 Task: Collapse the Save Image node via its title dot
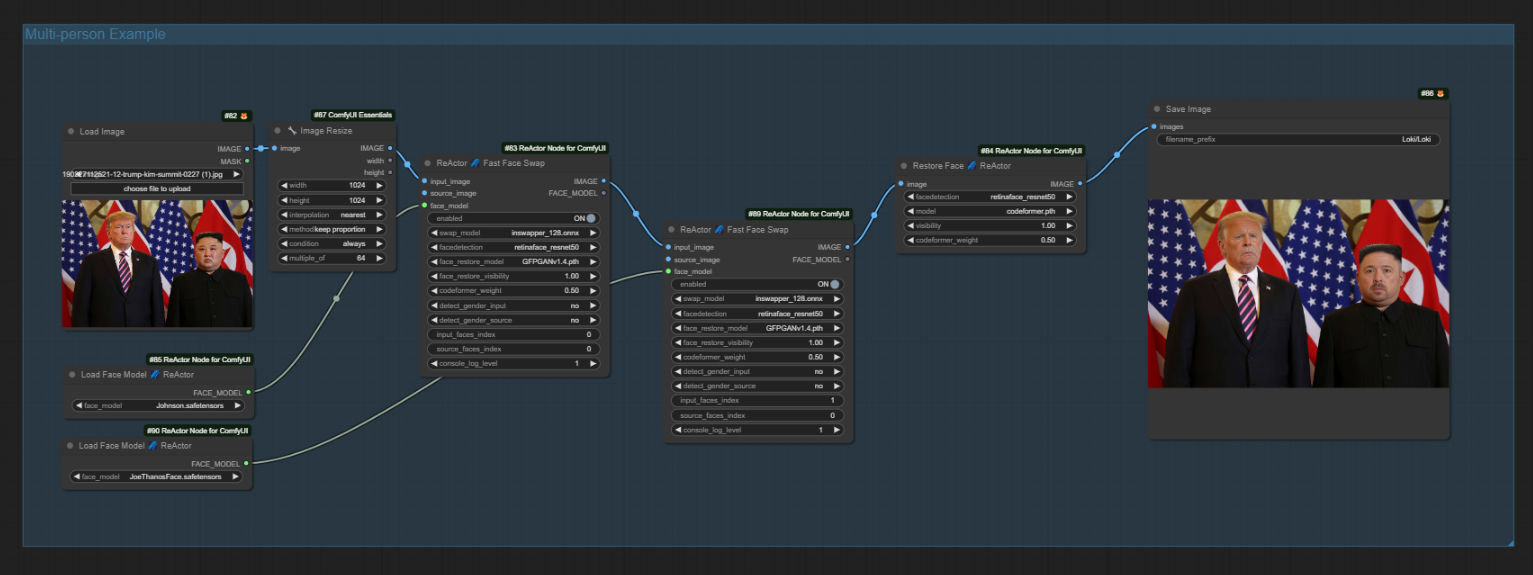pyautogui.click(x=1157, y=109)
